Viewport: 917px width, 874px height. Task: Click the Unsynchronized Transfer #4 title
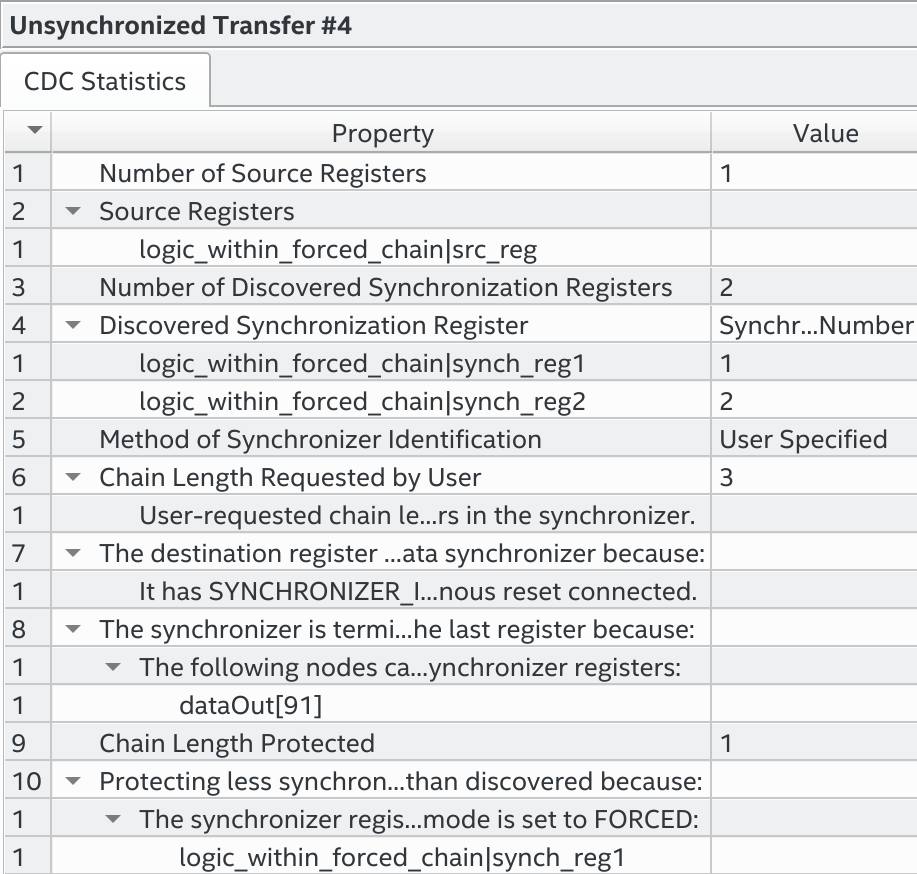tap(180, 24)
